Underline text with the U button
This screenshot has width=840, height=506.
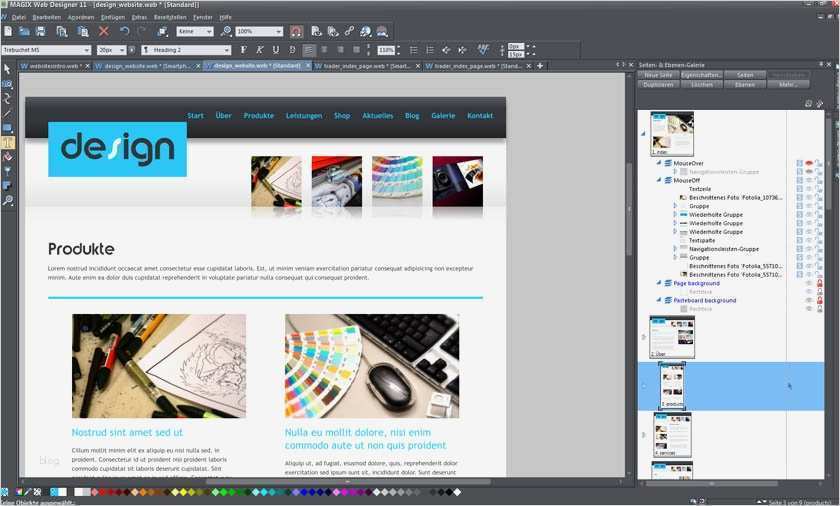coord(276,50)
